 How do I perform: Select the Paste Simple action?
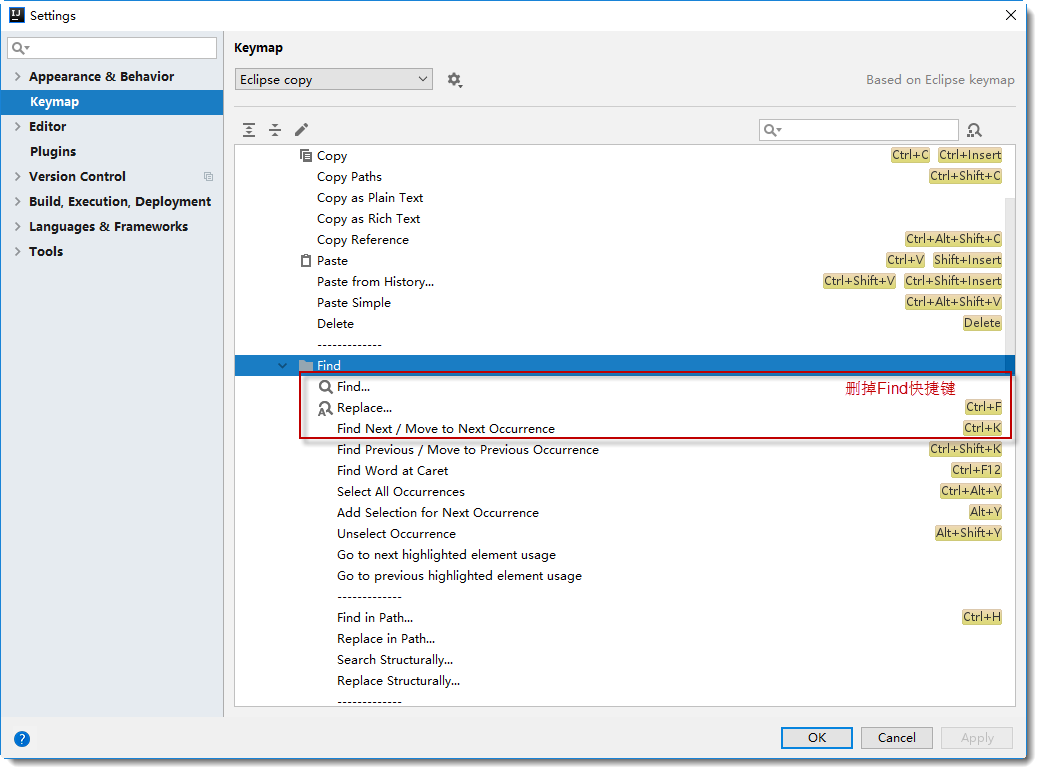coord(354,303)
